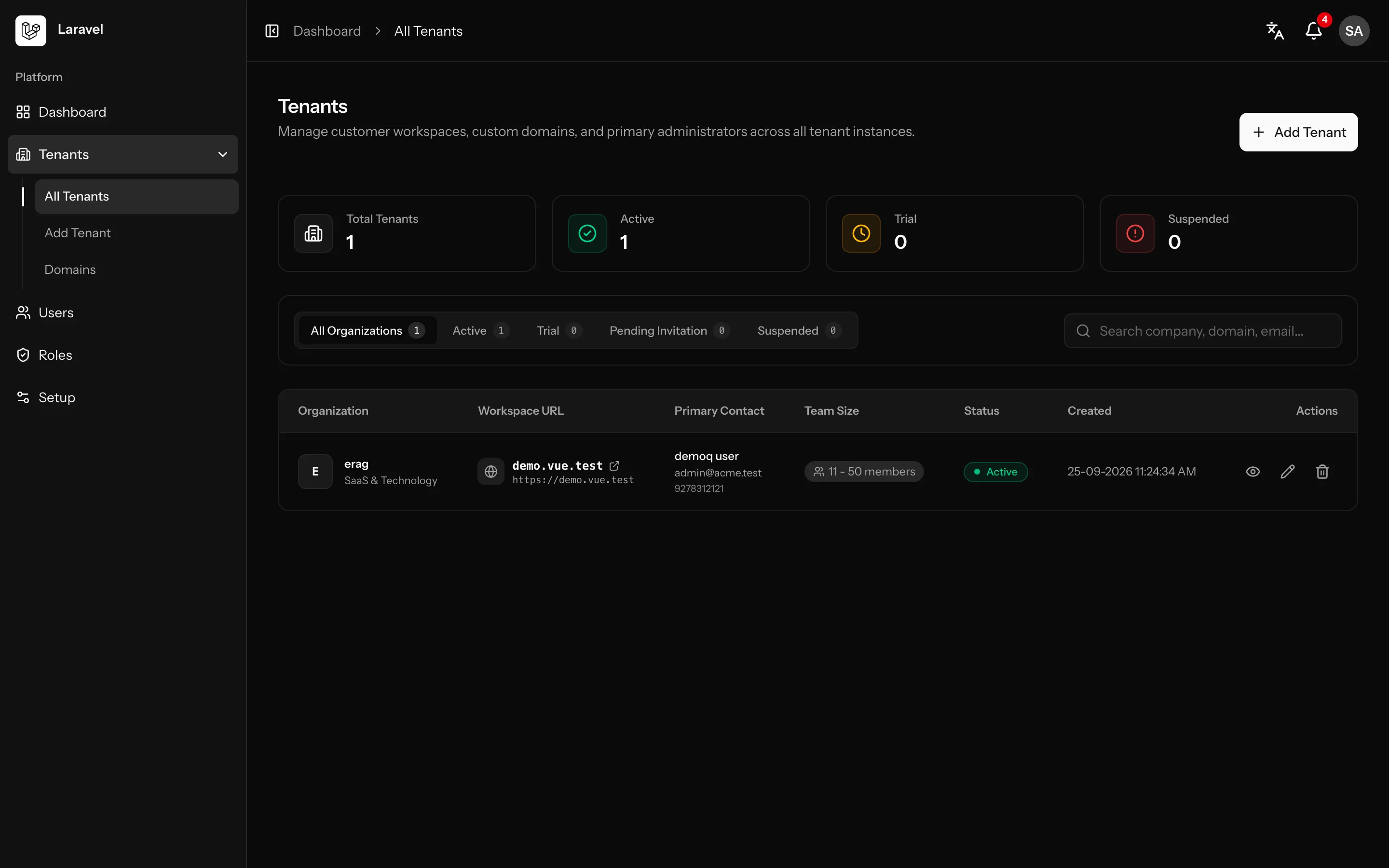The image size is (1389, 868).
Task: Click the E avatar of erag
Action: pyautogui.click(x=315, y=471)
